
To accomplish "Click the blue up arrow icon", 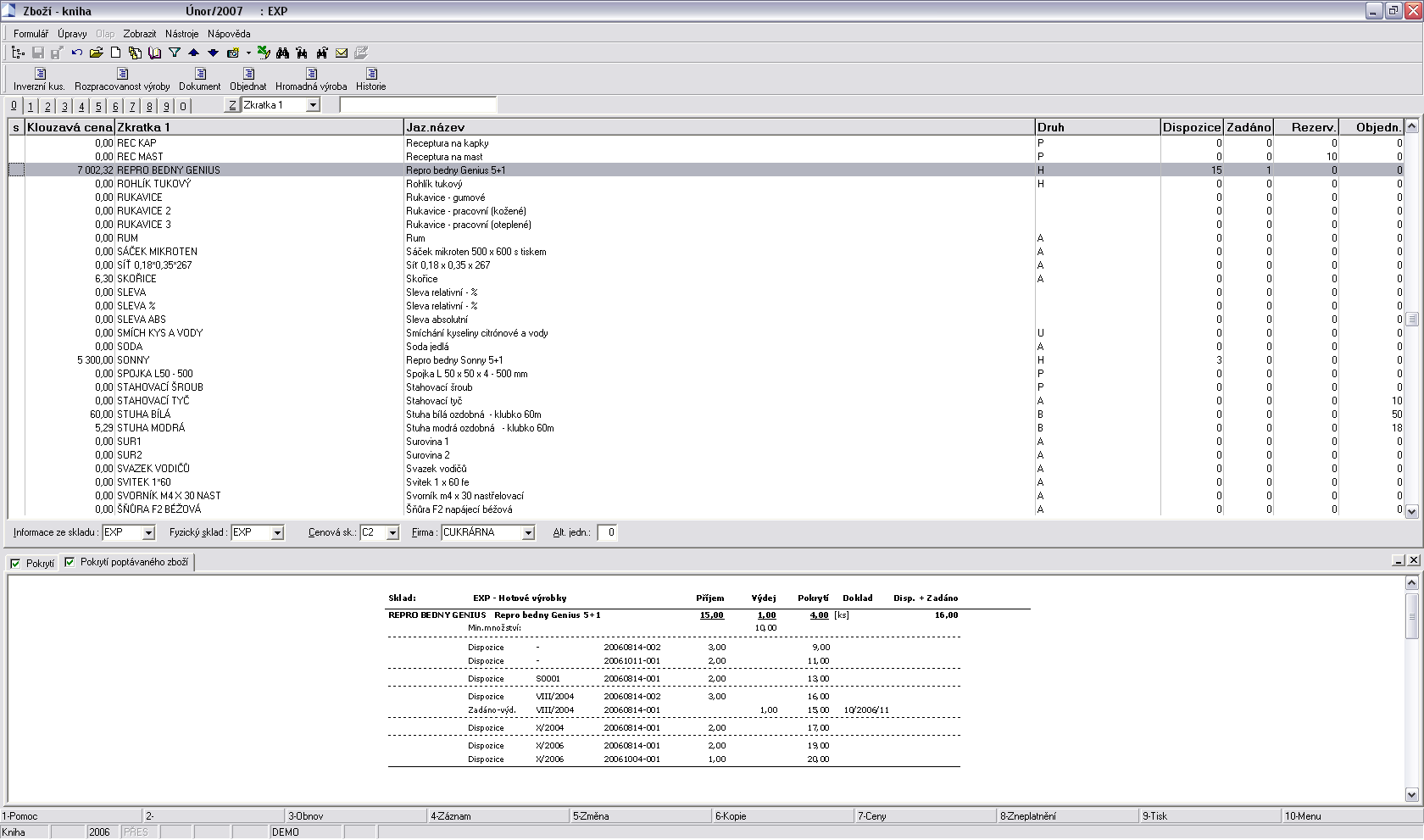I will pyautogui.click(x=193, y=53).
